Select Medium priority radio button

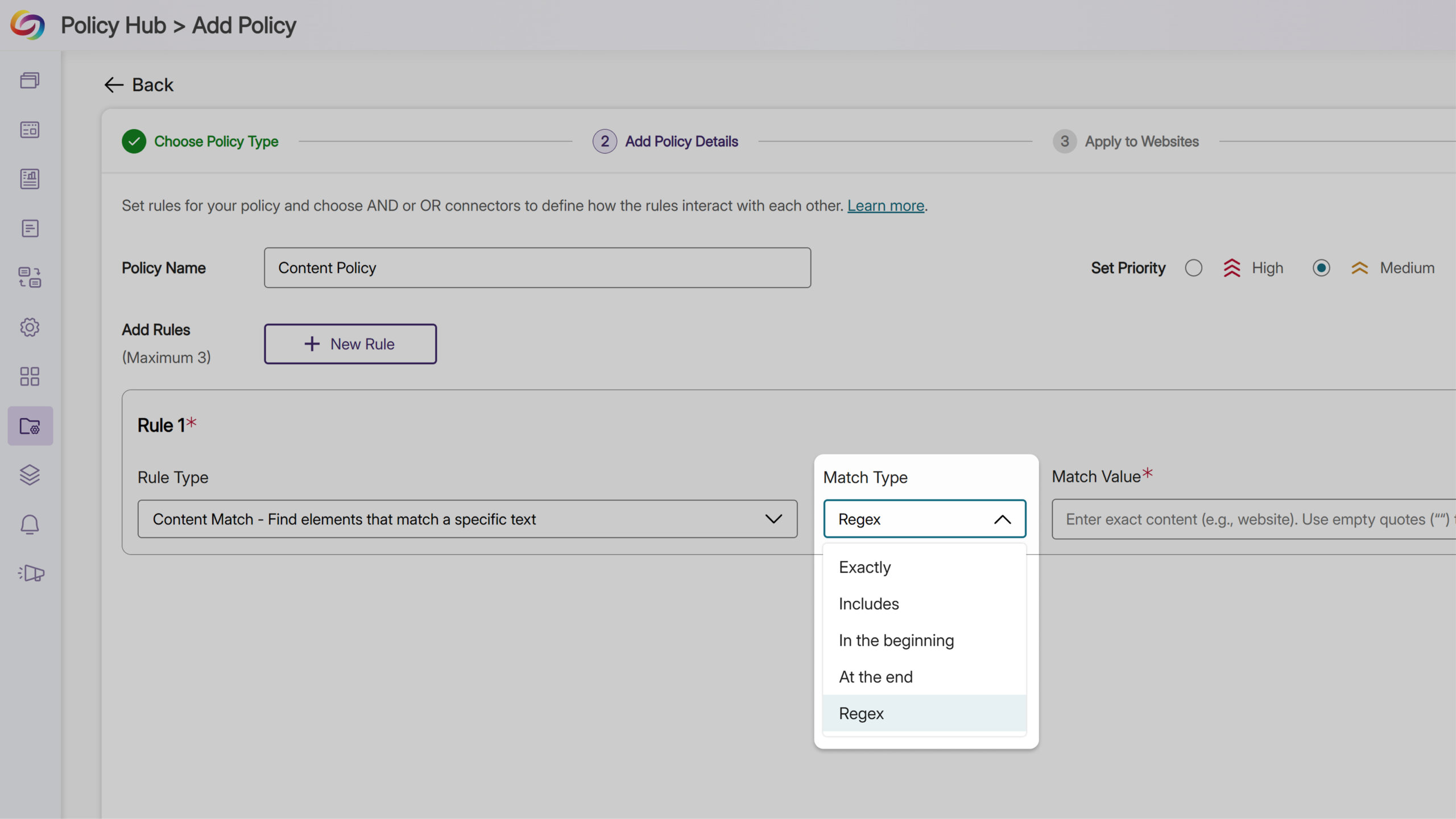pyautogui.click(x=1321, y=268)
